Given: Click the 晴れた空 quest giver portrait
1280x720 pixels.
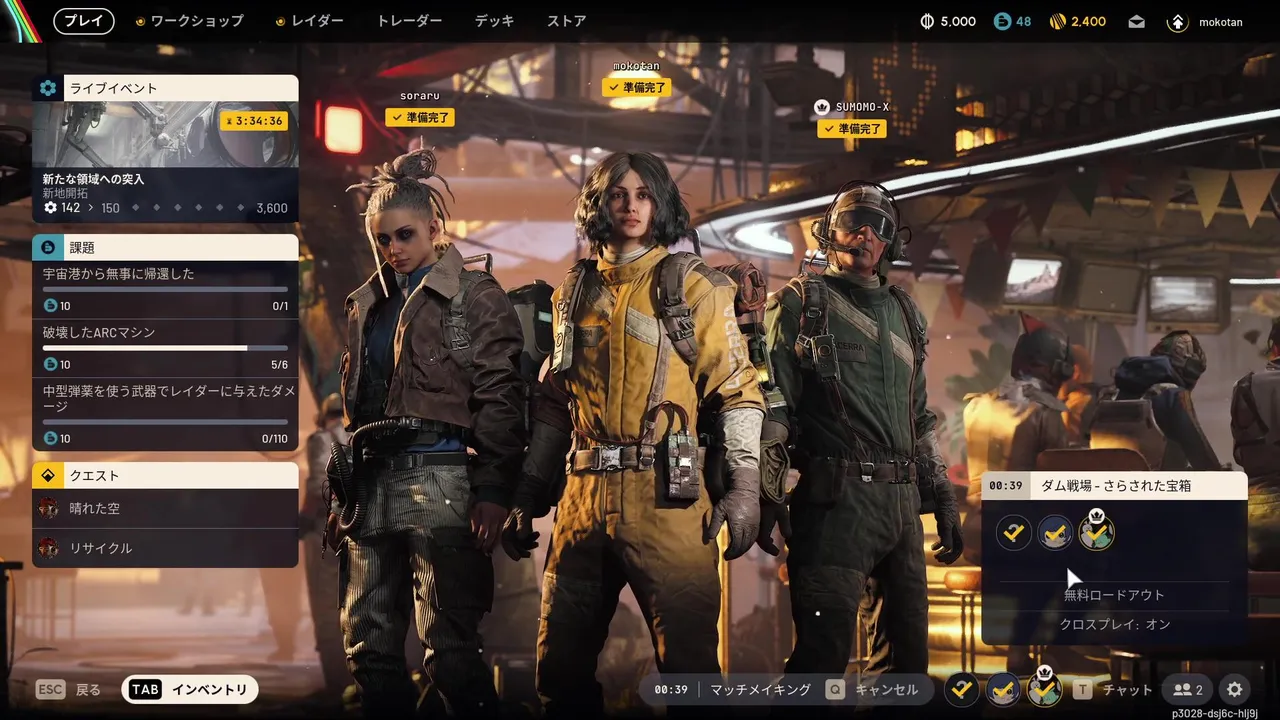Looking at the screenshot, I should tap(49, 508).
